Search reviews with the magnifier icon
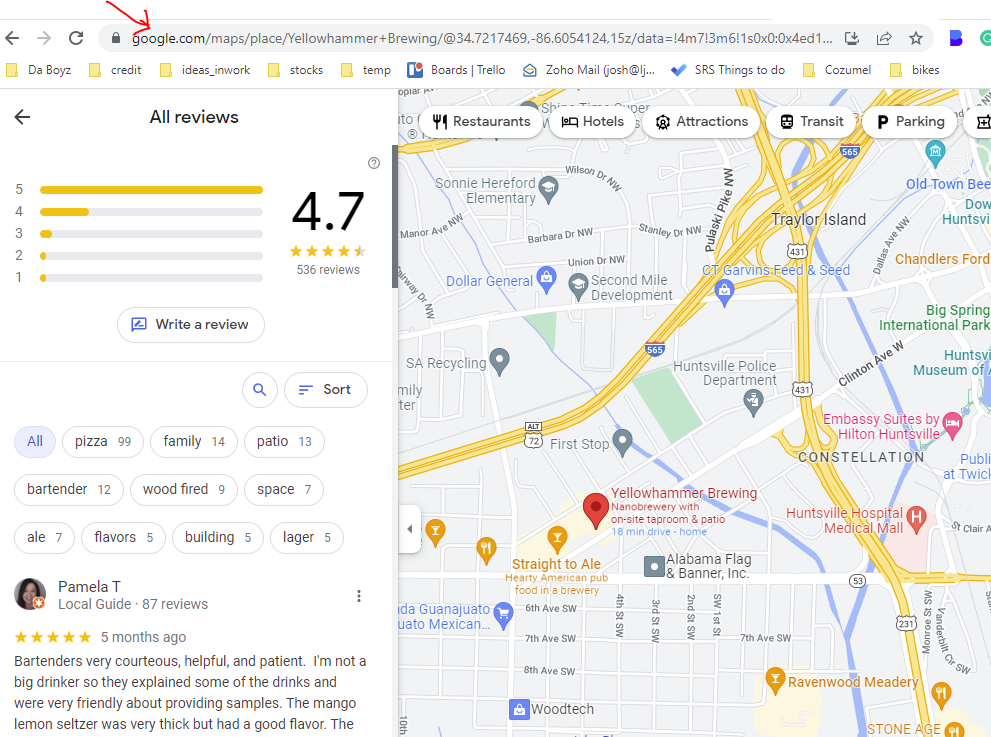The image size is (991, 737). (260, 390)
